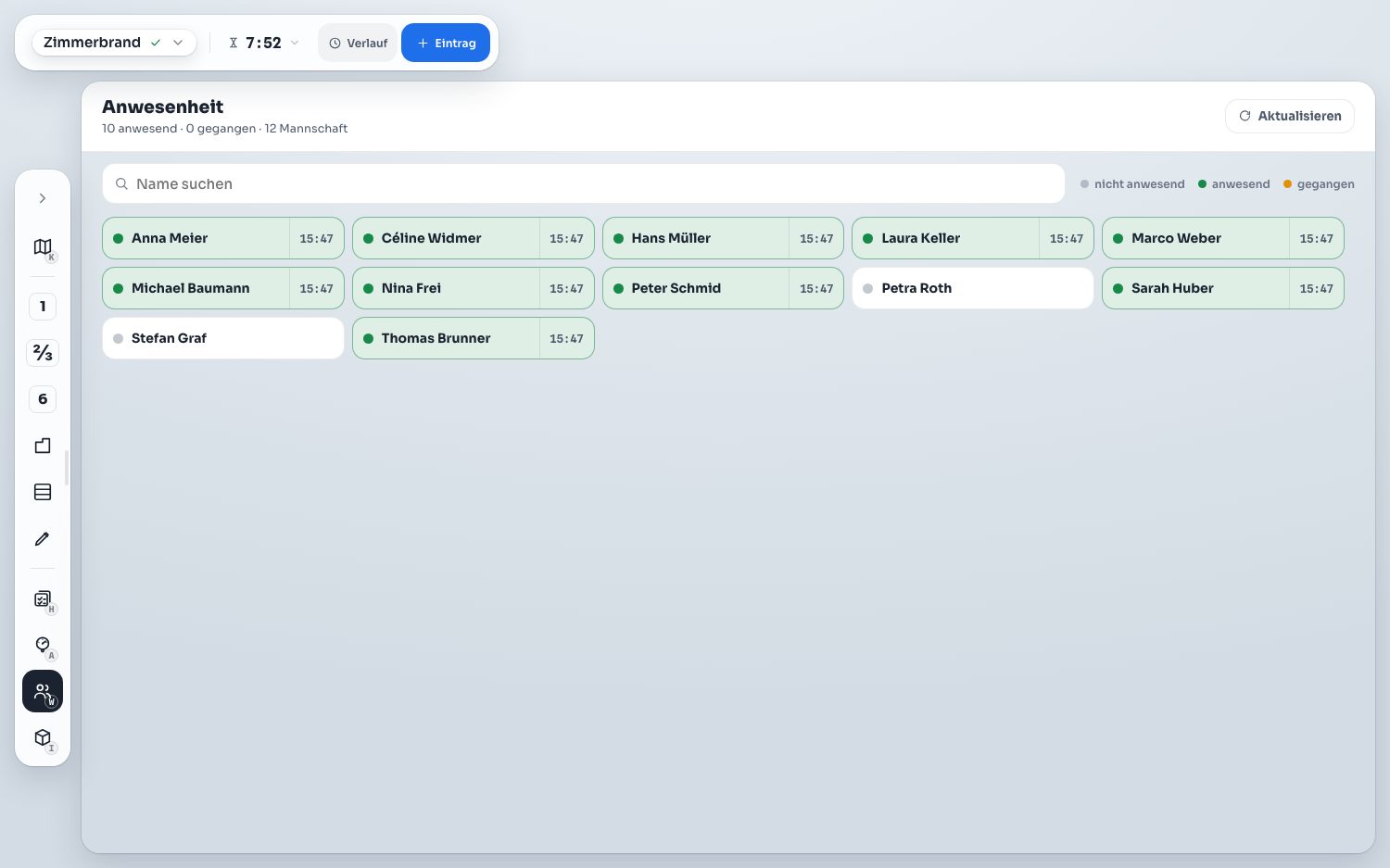Expand the chevron next to timer 7:52
The image size is (1390, 868).
click(x=295, y=43)
